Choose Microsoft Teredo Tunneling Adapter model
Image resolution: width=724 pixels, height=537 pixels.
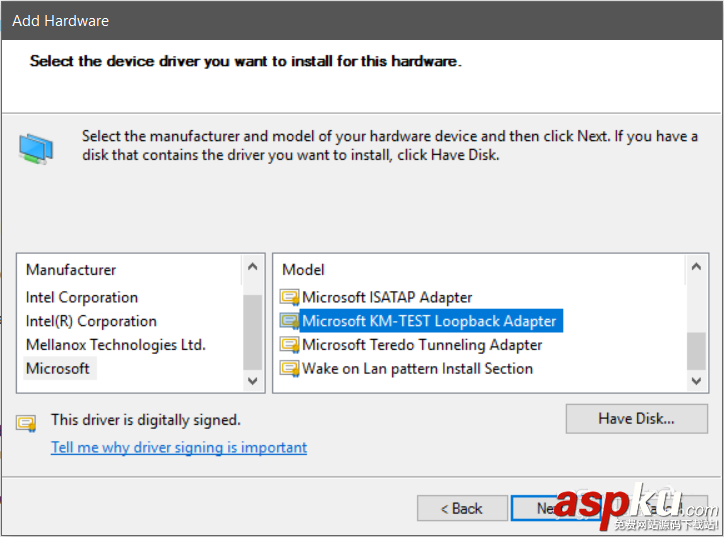(x=422, y=345)
